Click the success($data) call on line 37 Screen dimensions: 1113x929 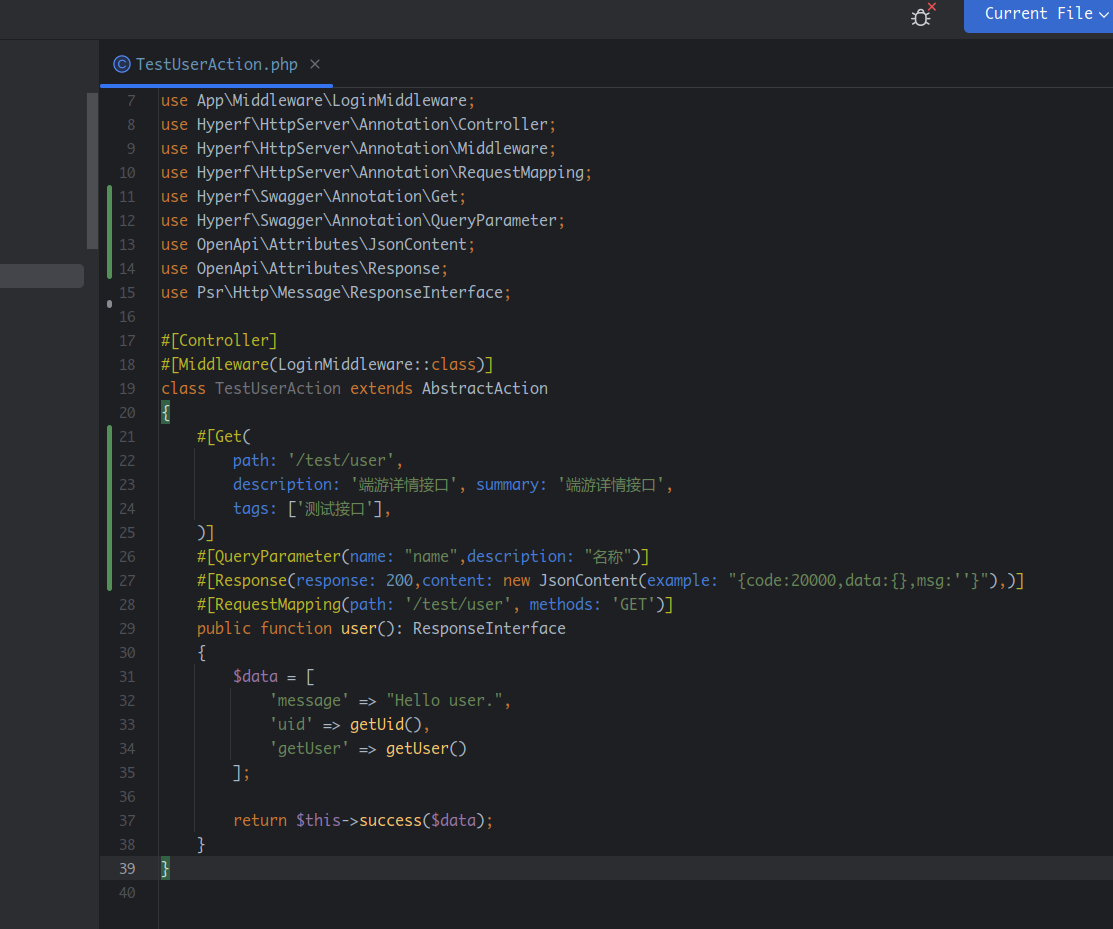coord(422,820)
